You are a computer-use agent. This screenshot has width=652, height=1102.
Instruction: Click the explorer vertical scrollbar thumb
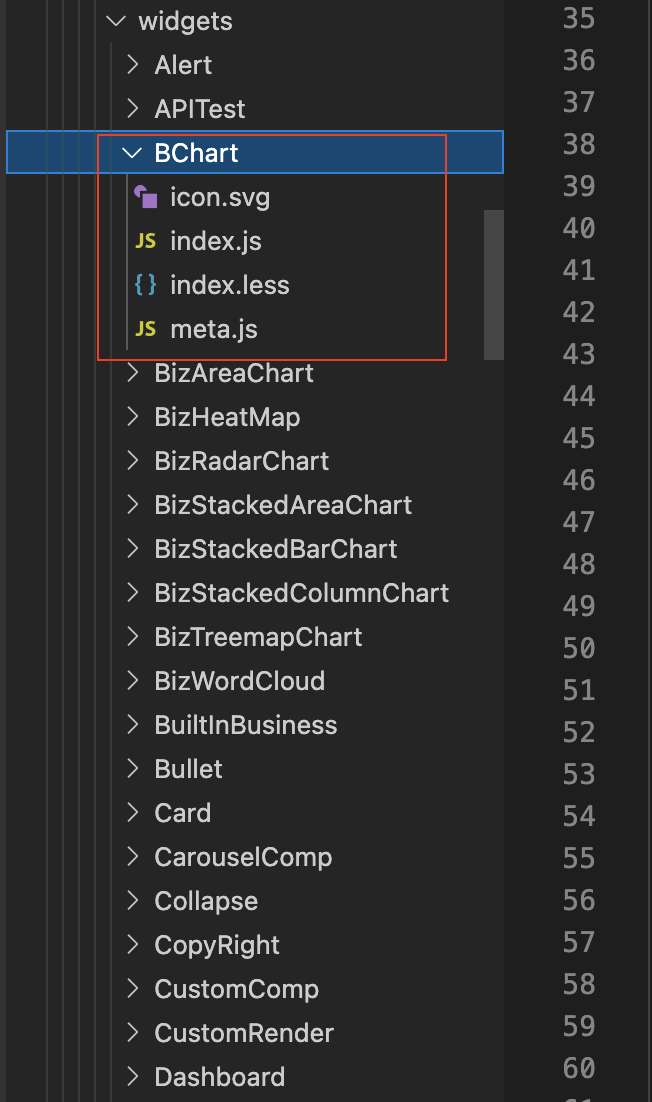[x=493, y=284]
